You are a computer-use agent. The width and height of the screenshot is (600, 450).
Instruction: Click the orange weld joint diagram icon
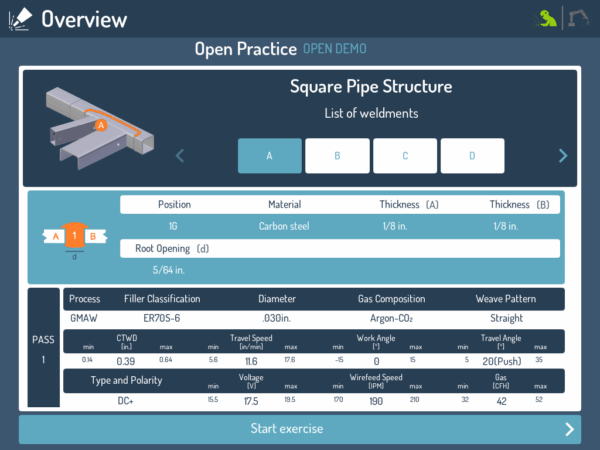point(72,237)
